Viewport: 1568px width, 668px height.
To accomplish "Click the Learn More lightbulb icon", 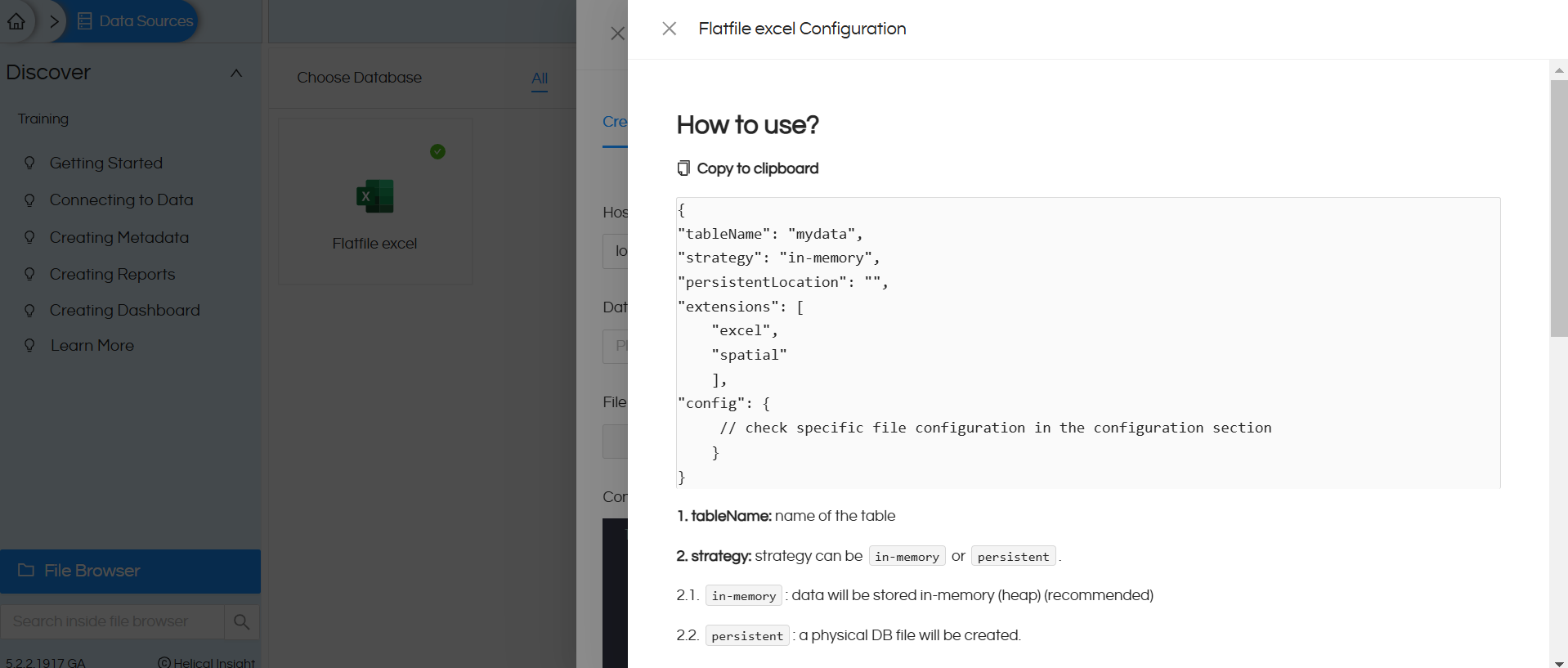I will coord(29,345).
